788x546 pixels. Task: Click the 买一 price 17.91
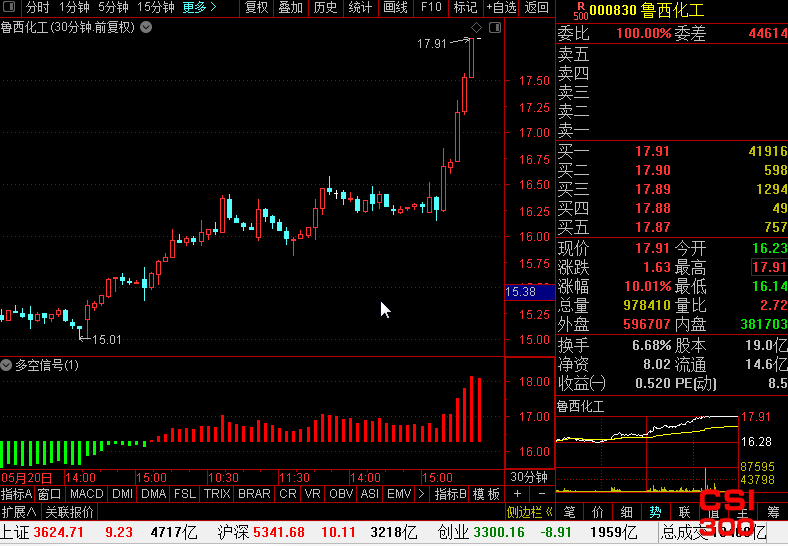coord(652,151)
